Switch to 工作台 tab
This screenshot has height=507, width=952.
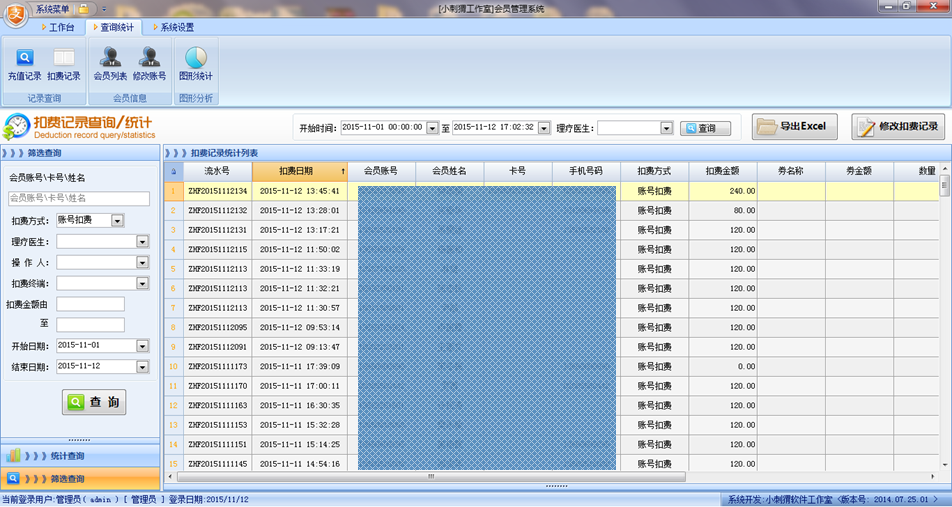click(58, 27)
